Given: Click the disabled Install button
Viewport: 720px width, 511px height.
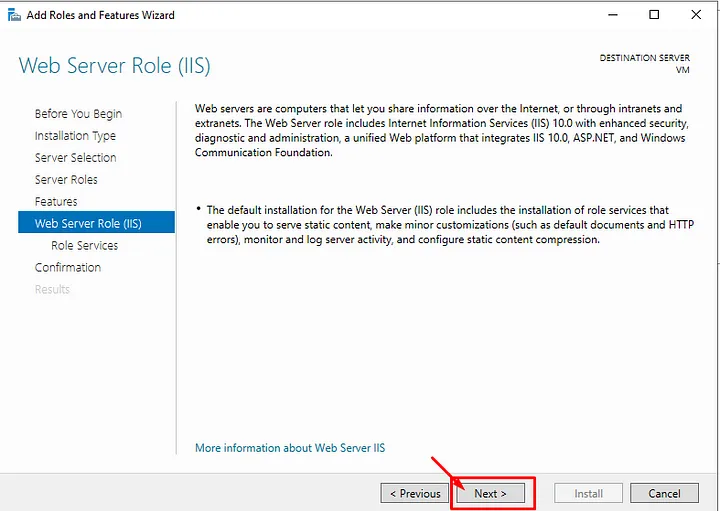Looking at the screenshot, I should [x=588, y=493].
